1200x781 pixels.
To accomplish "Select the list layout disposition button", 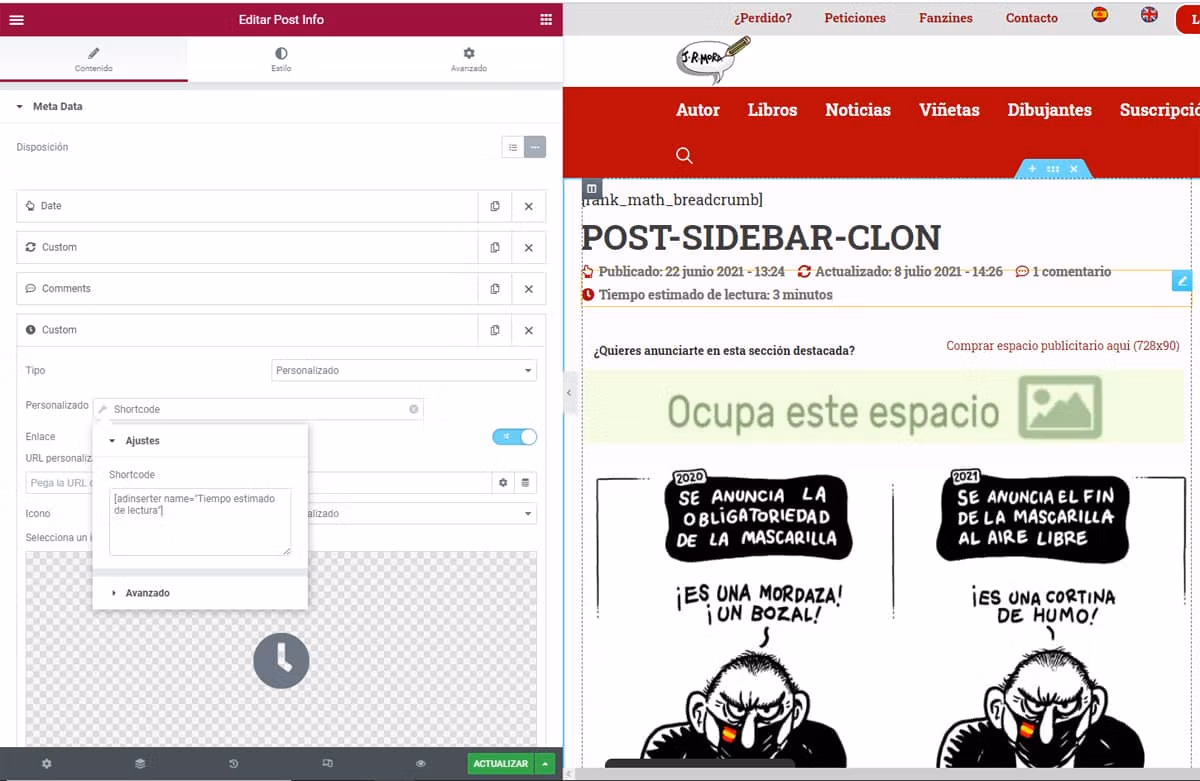I will 513,147.
